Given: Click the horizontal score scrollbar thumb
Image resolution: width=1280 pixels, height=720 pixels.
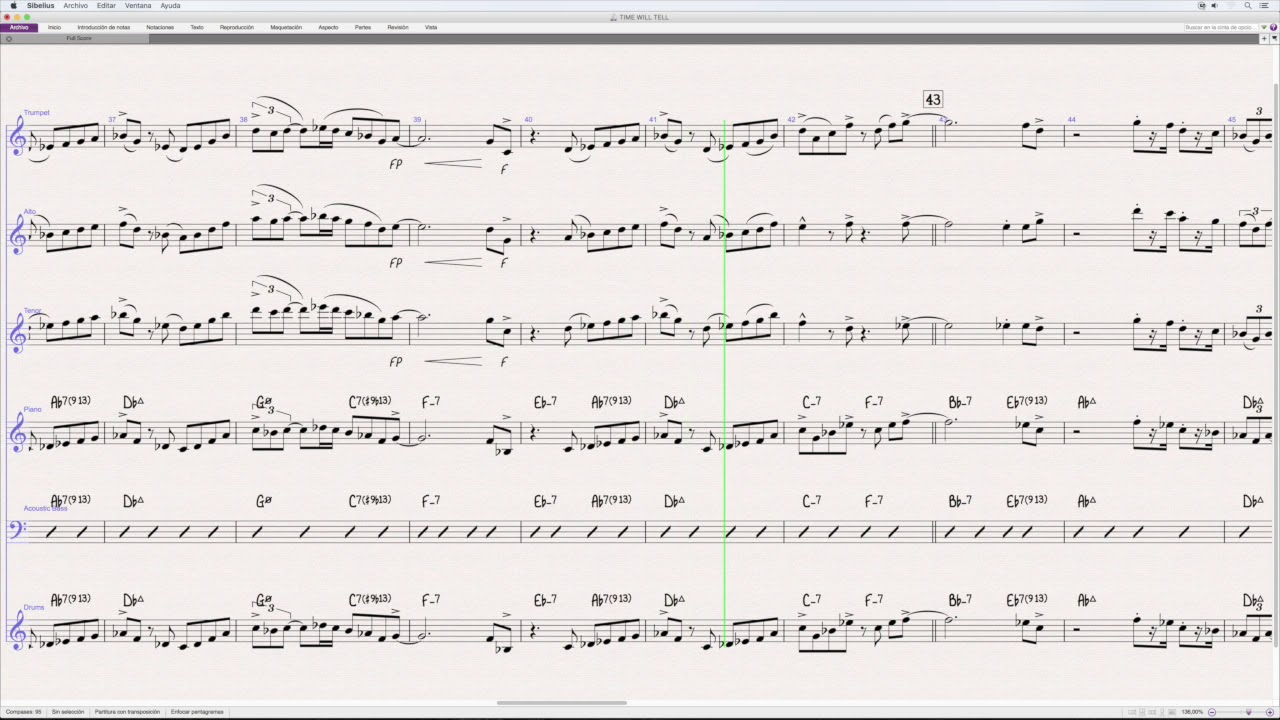Looking at the screenshot, I should pyautogui.click(x=561, y=702).
